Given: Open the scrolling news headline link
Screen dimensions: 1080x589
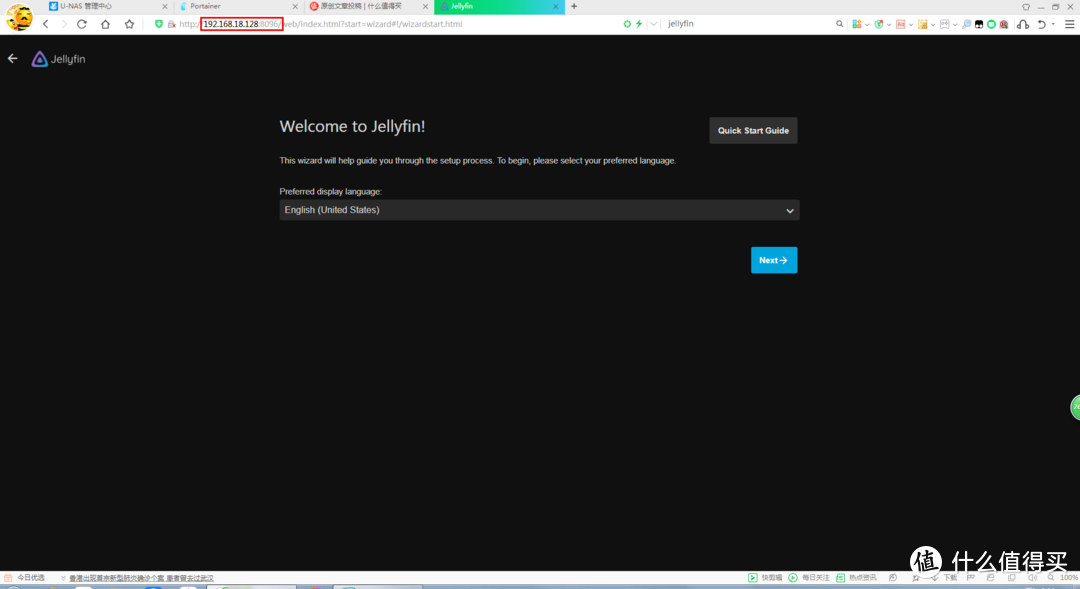Looking at the screenshot, I should coord(141,578).
